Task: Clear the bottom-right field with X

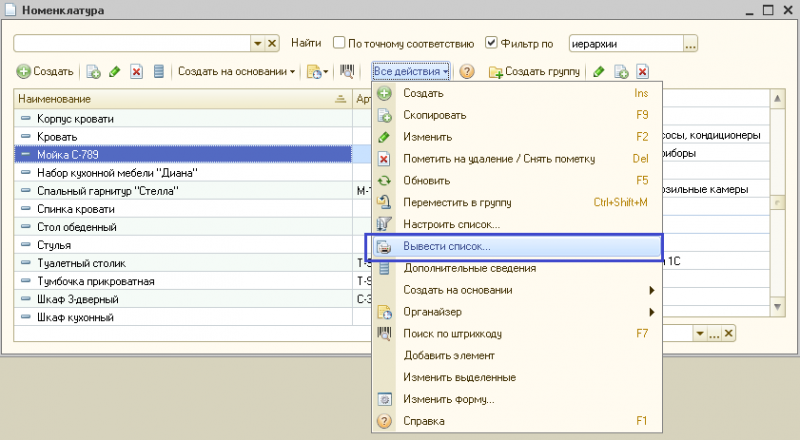Action: click(x=729, y=334)
